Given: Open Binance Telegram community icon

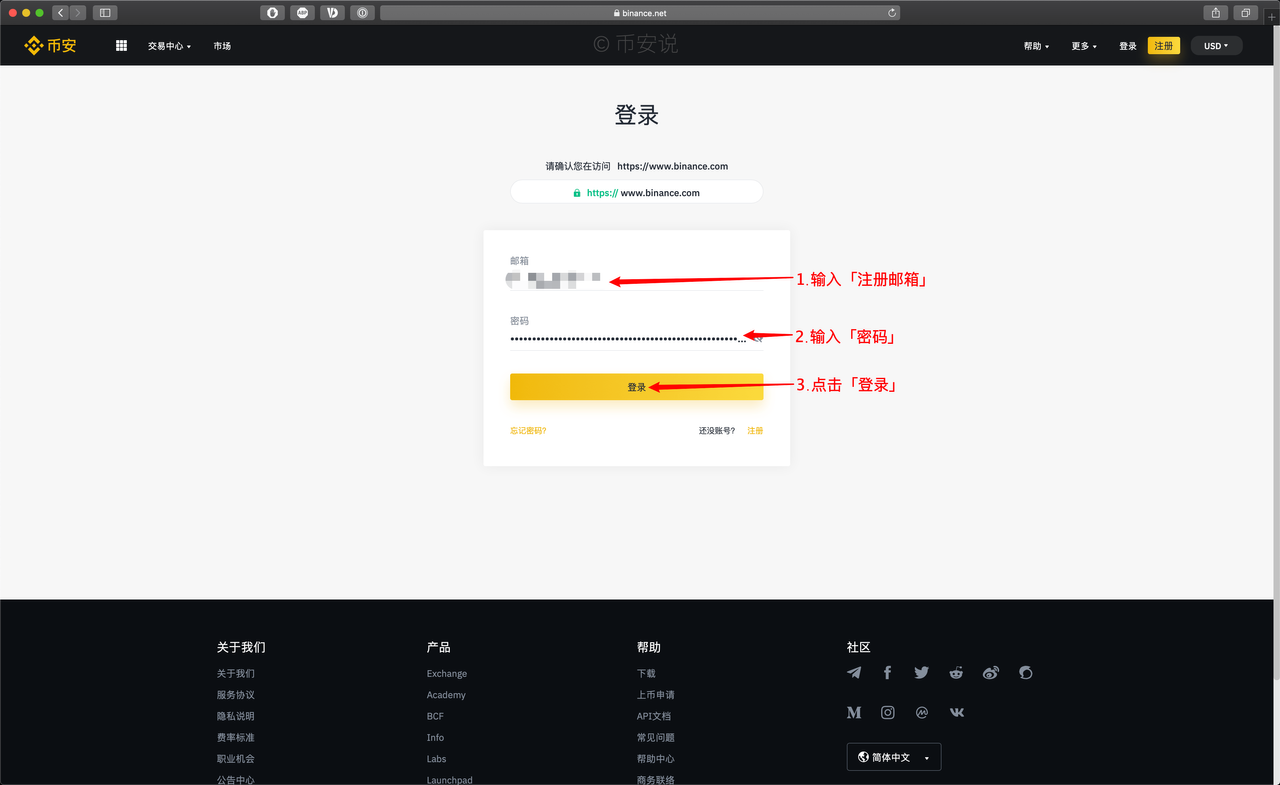Looking at the screenshot, I should click(x=854, y=673).
